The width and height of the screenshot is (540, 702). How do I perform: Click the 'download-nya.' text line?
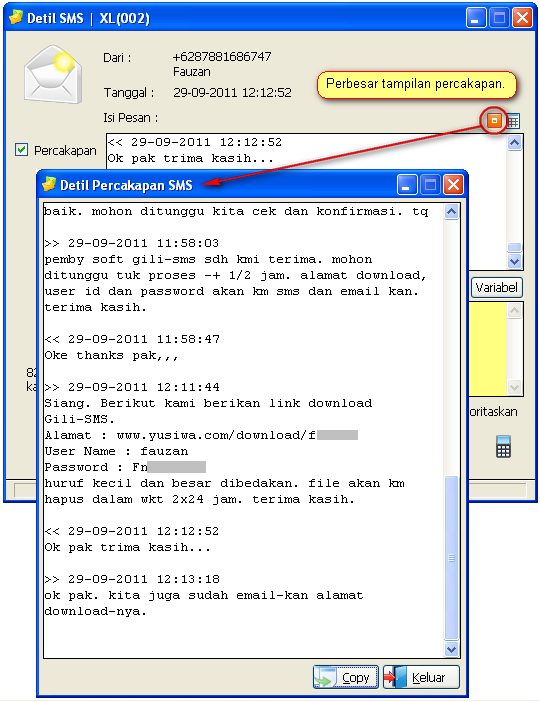click(95, 612)
